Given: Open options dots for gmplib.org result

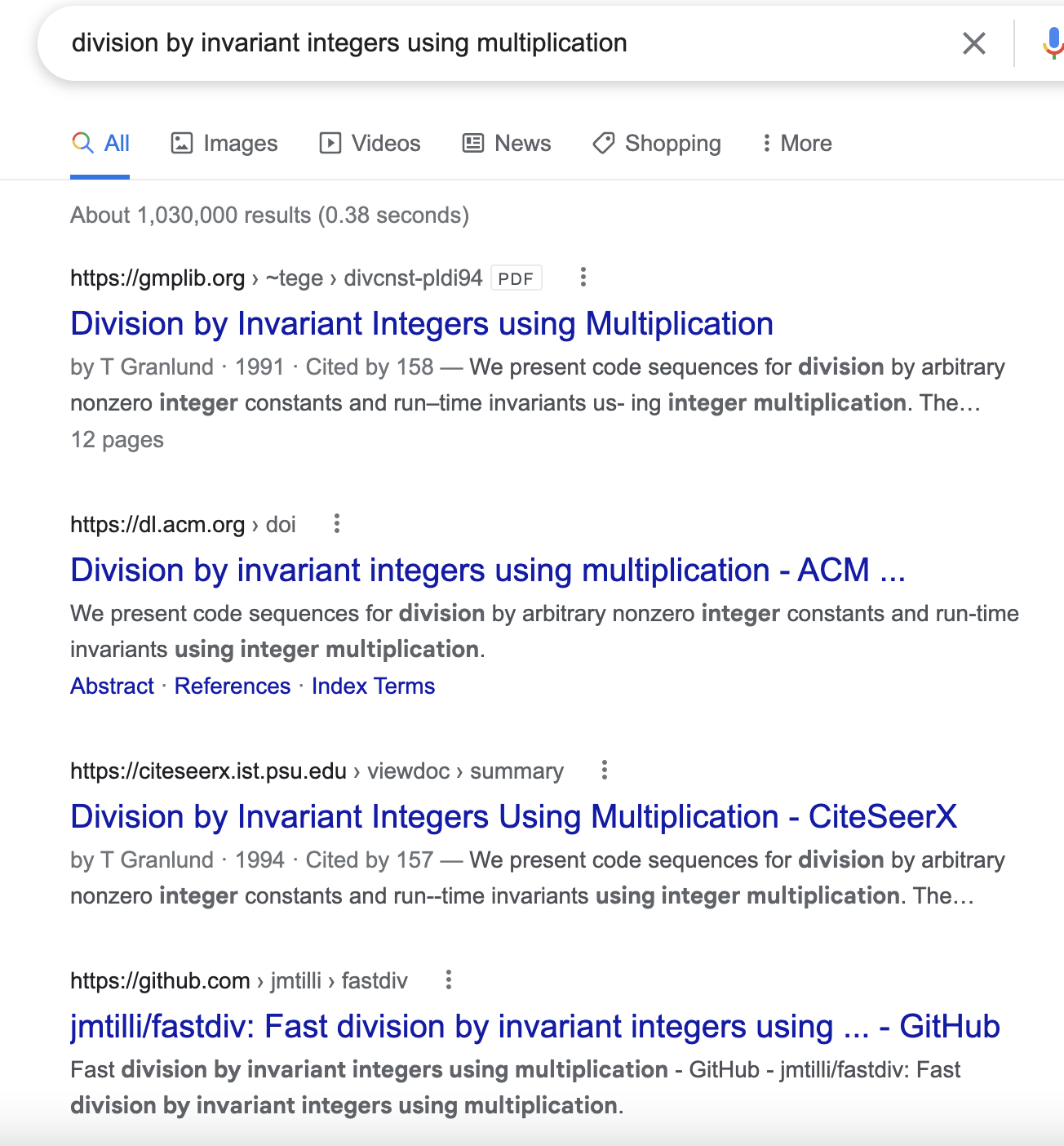Looking at the screenshot, I should [583, 278].
